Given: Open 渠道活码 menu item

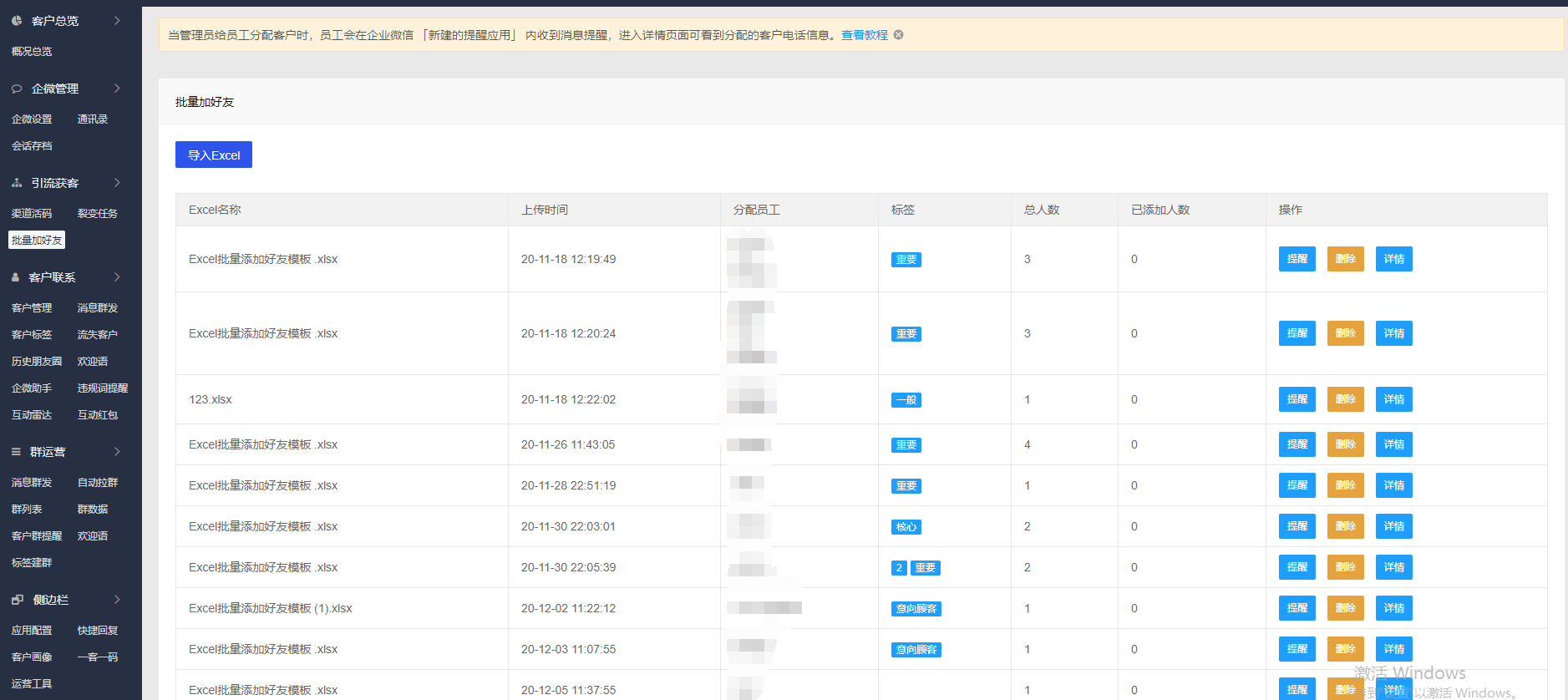Looking at the screenshot, I should (x=32, y=214).
